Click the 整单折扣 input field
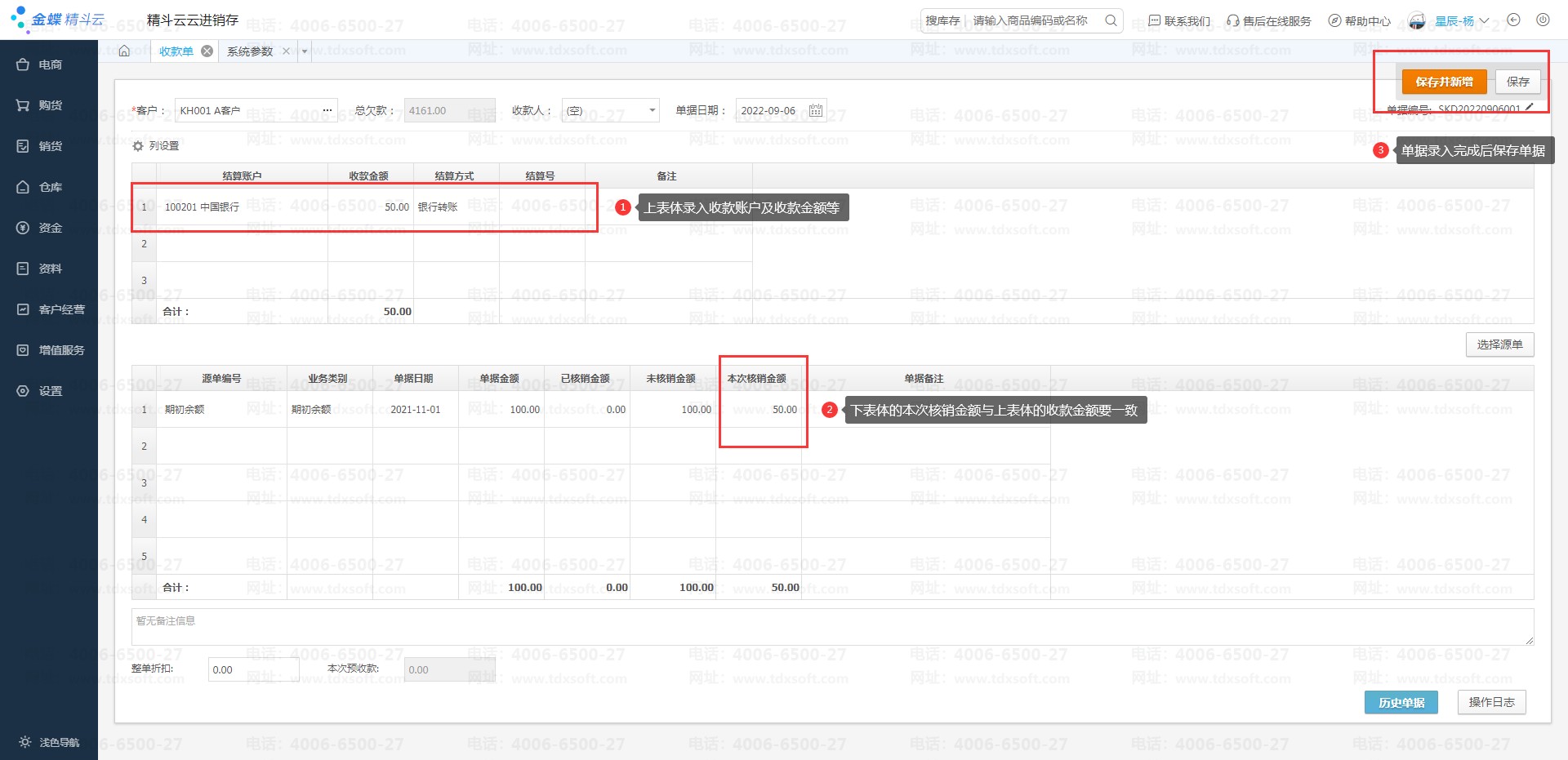Image resolution: width=1568 pixels, height=760 pixels. pos(252,669)
